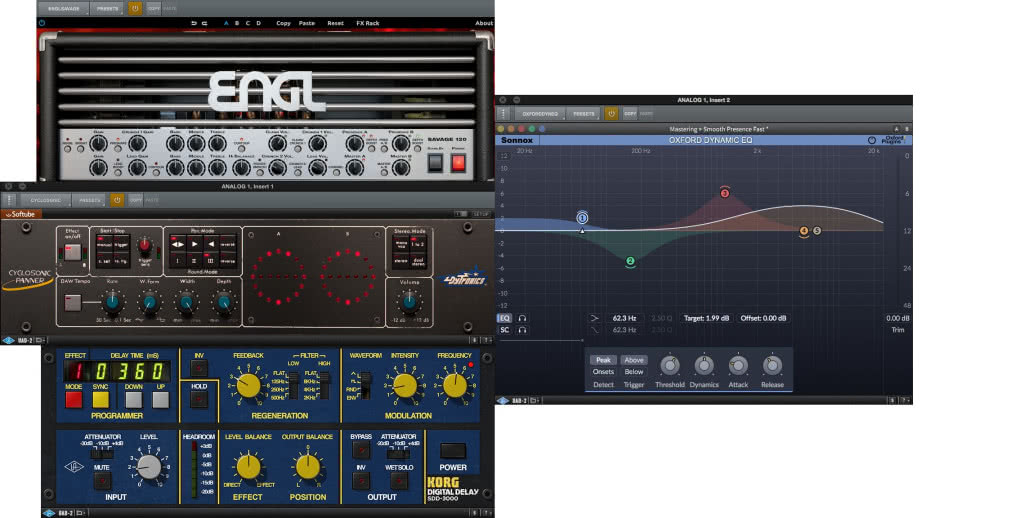The image size is (1020, 518).
Task: Open ENGLSAVAGE plugin selector dropdown
Action: (64, 8)
